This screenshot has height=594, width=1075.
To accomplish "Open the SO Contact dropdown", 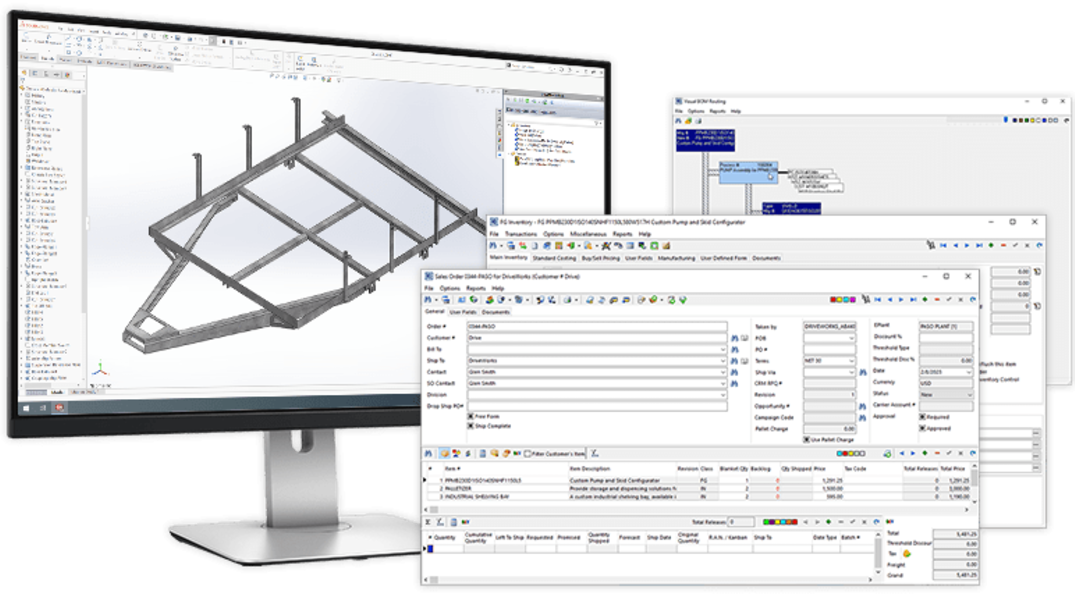I will [723, 383].
